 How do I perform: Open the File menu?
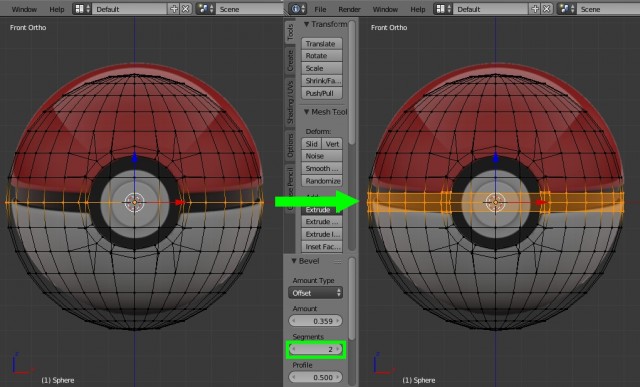[320, 9]
